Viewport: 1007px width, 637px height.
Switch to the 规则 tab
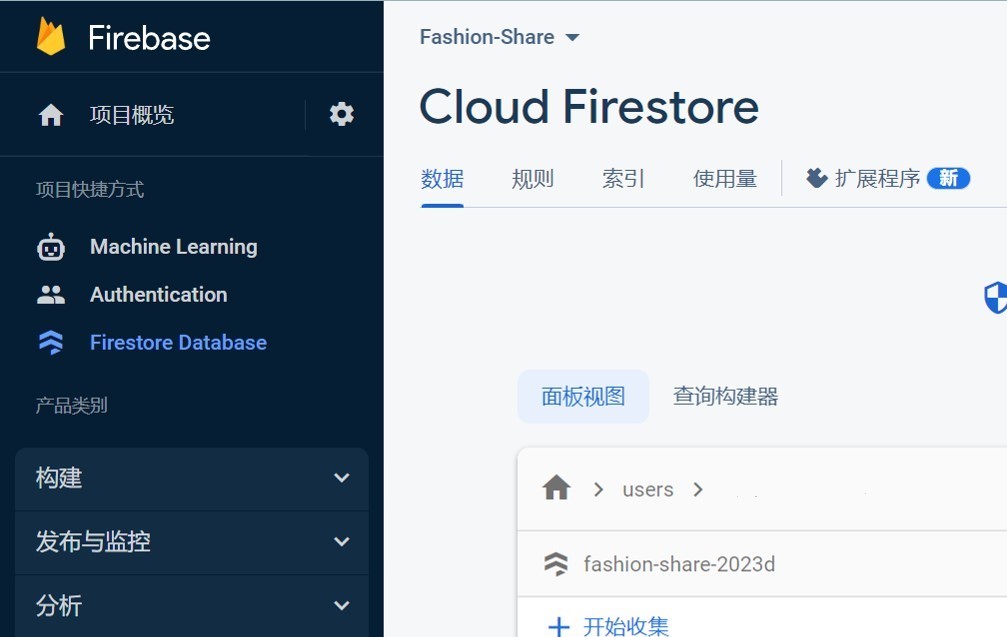point(532,179)
